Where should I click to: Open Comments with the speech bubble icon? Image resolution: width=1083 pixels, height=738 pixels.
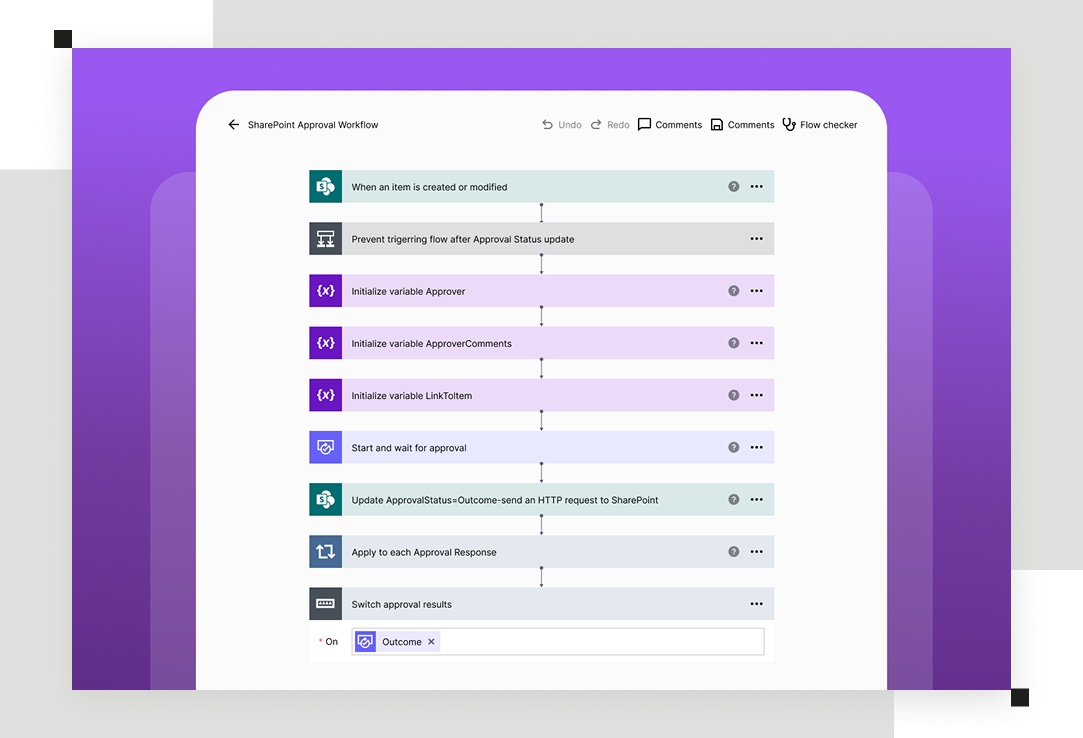(669, 125)
